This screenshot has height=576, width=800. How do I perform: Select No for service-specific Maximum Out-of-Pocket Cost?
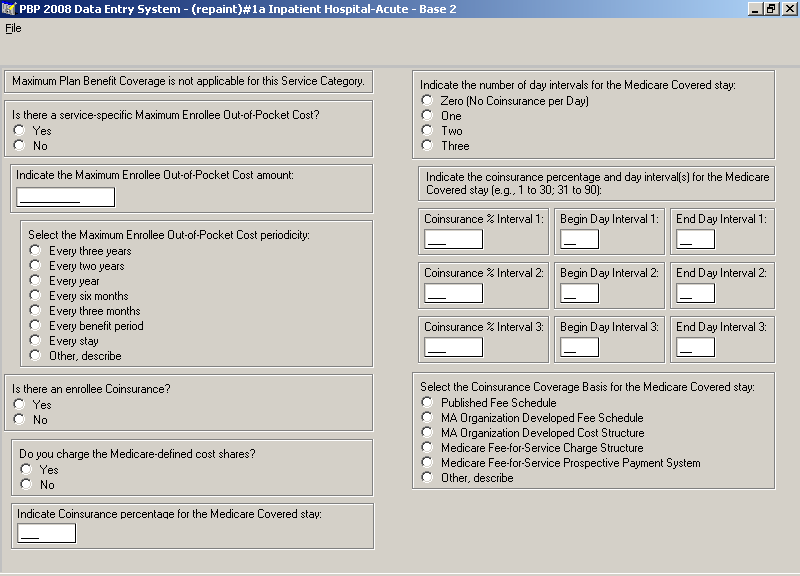[19, 145]
